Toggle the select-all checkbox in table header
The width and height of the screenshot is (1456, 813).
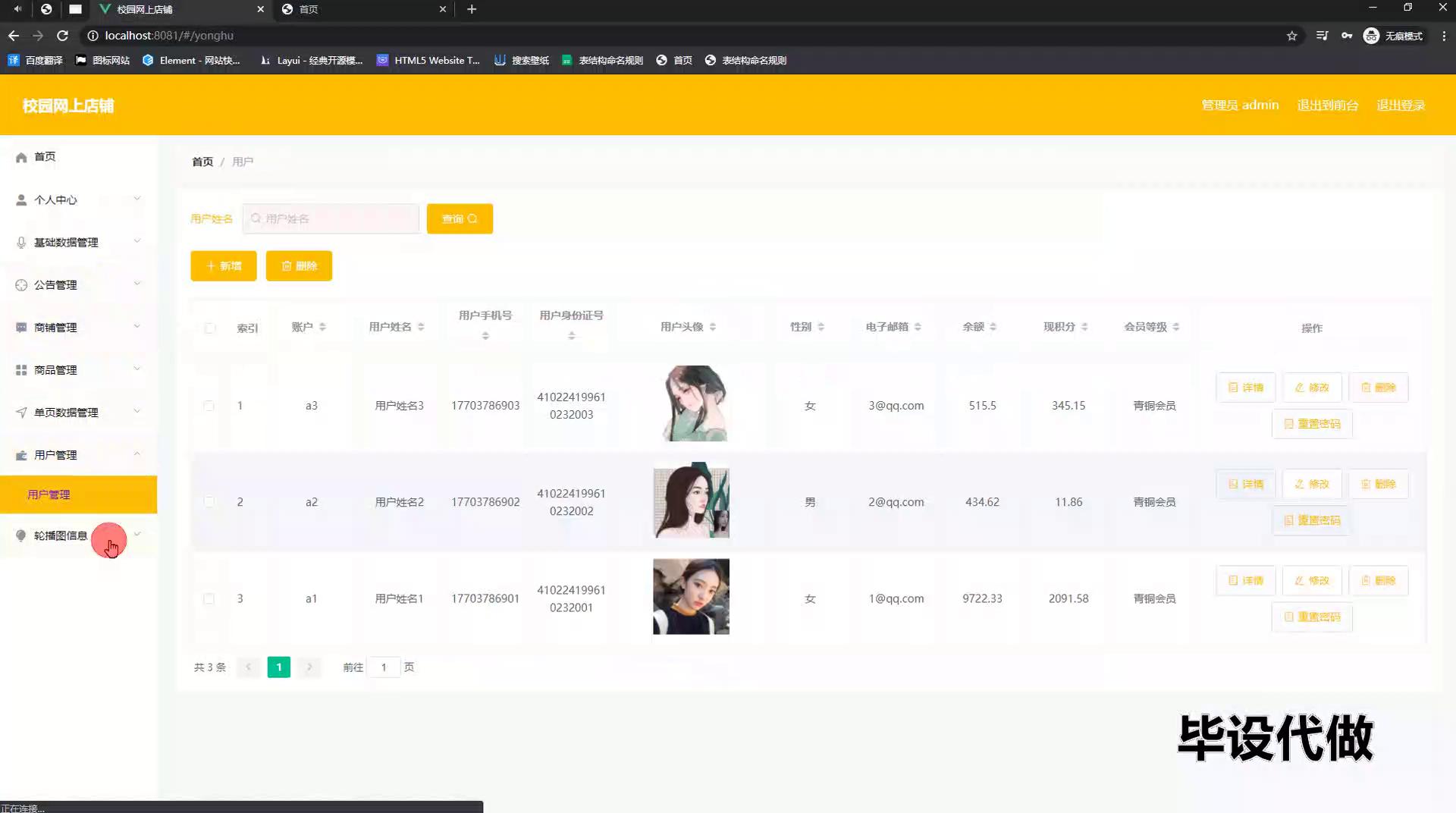click(210, 328)
